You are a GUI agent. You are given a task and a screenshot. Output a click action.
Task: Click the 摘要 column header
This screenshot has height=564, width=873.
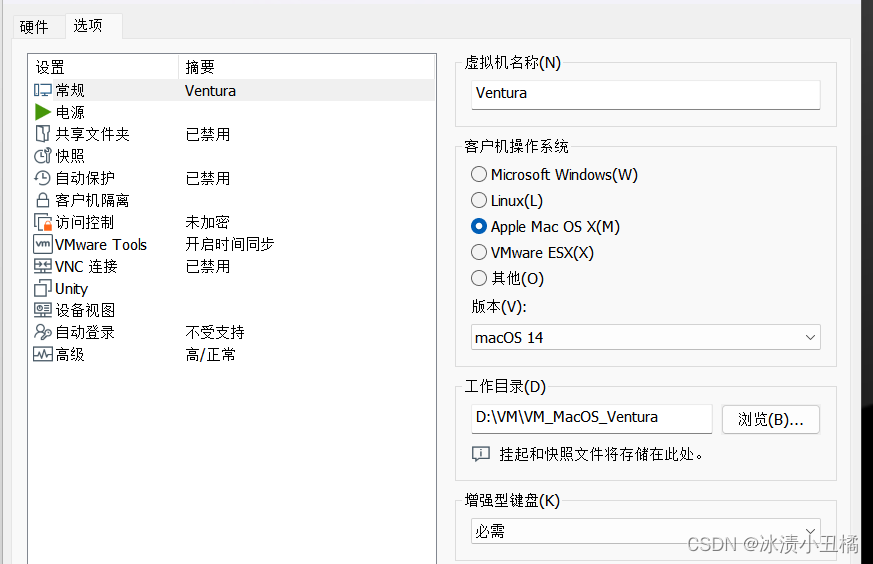tap(306, 67)
